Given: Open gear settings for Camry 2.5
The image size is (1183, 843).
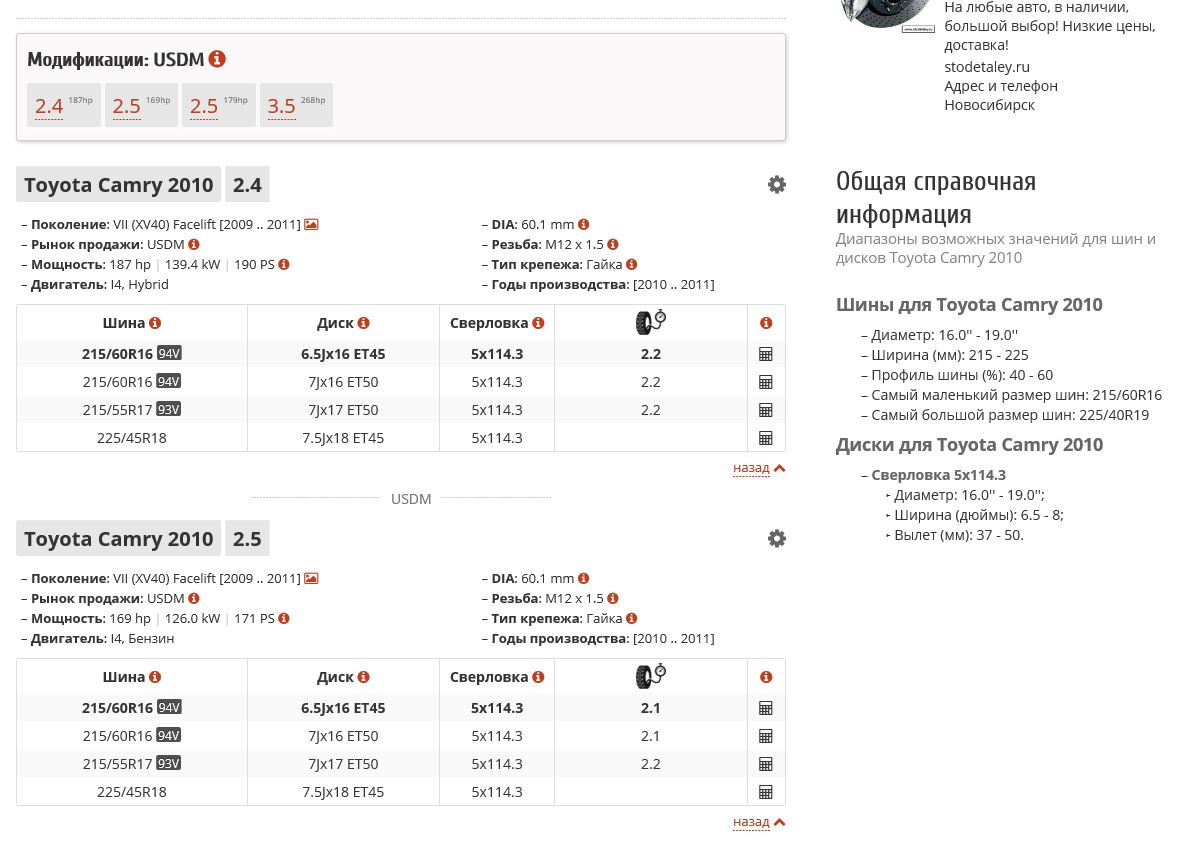Looking at the screenshot, I should point(776,538).
